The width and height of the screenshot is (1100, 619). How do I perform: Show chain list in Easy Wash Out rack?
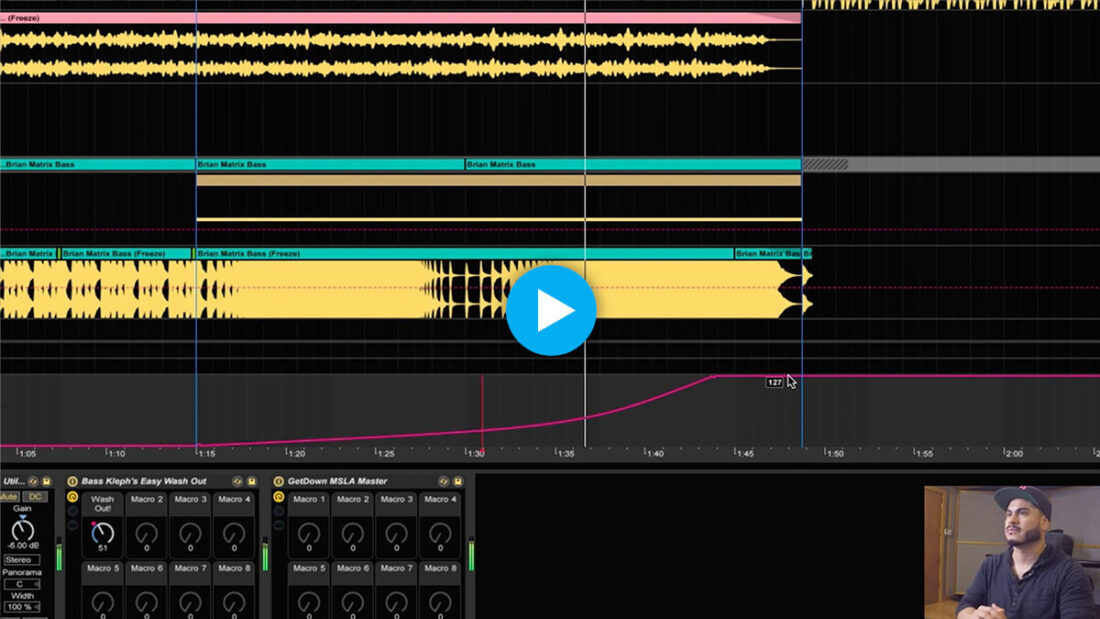click(x=72, y=511)
